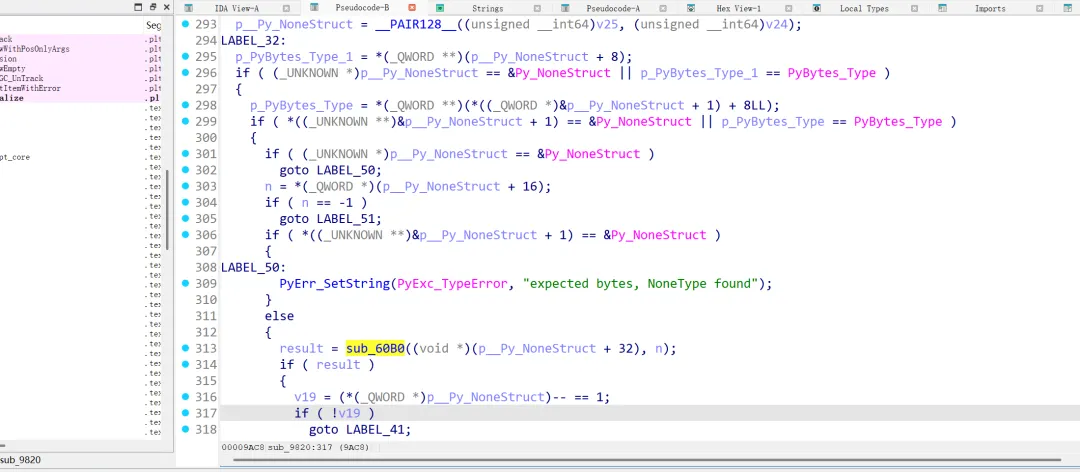Screen dimensions: 1080x472
Task: Click the 00009AC8 sub_9820:317 status text
Action: click(295, 447)
